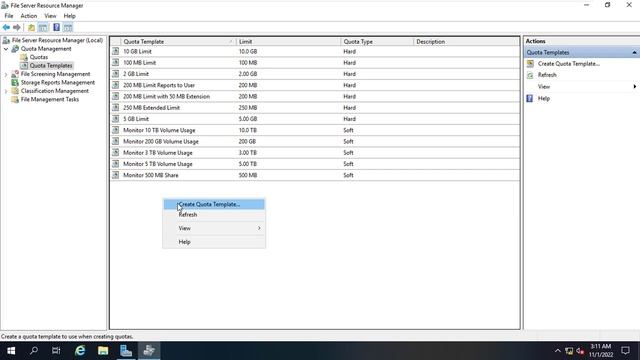Choose Help in context menu
The height and width of the screenshot is (360, 640).
[x=214, y=242]
